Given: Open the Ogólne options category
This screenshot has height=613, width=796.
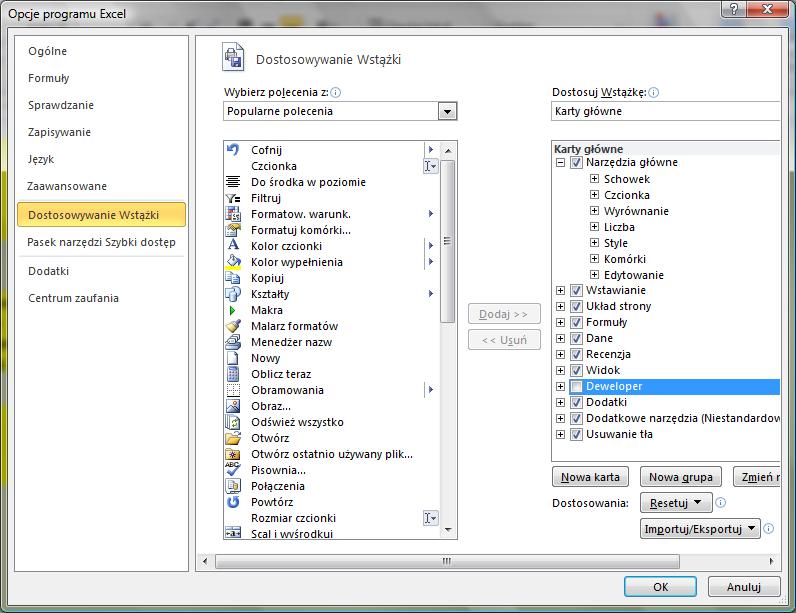Looking at the screenshot, I should click(47, 51).
